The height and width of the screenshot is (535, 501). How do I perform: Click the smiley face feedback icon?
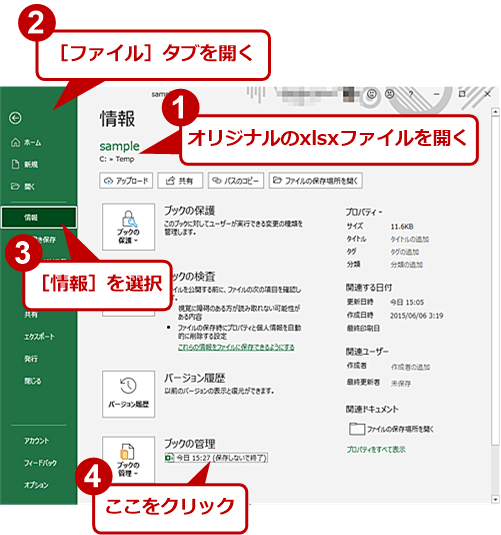372,93
